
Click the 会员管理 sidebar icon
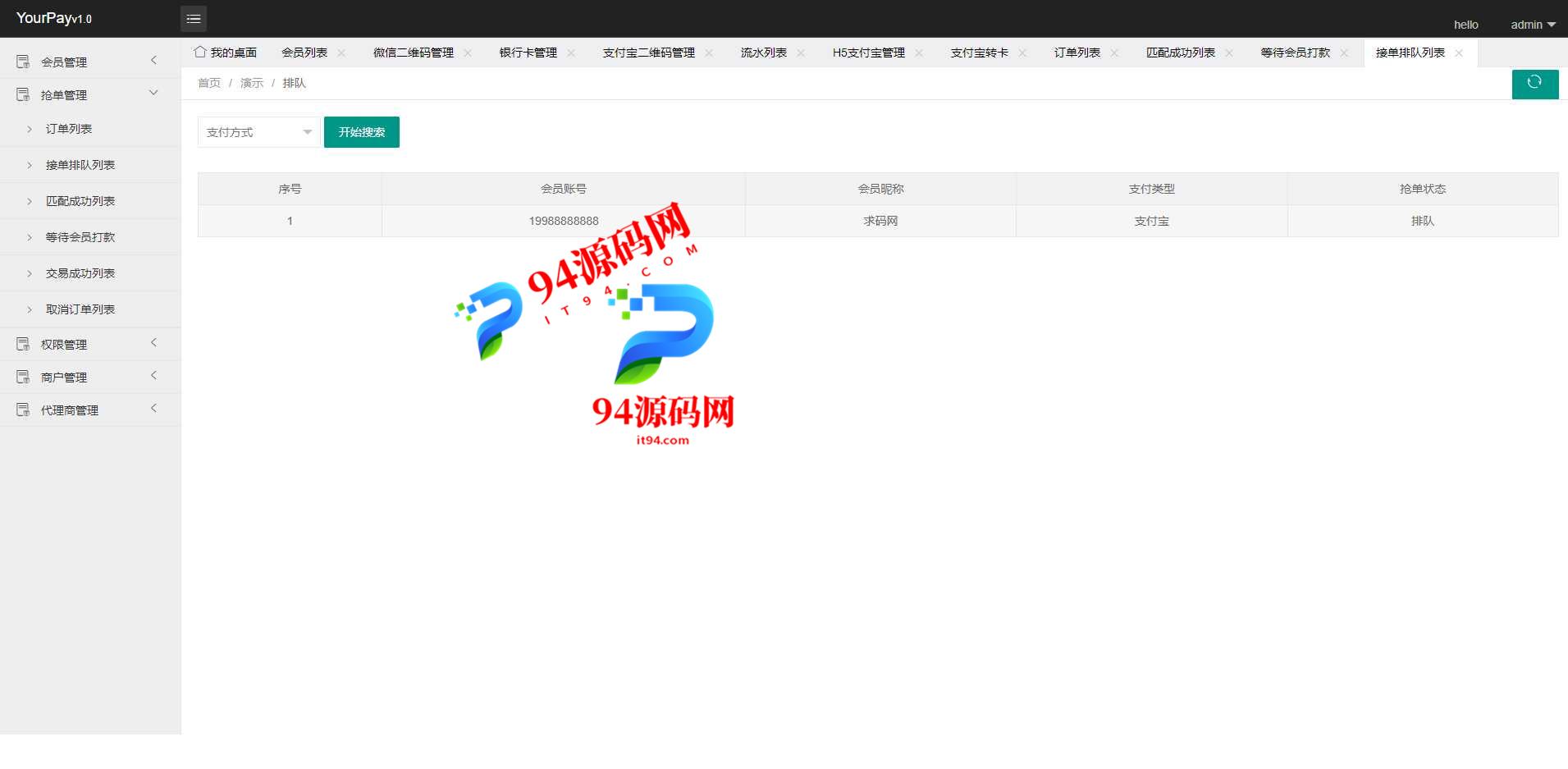(x=23, y=62)
